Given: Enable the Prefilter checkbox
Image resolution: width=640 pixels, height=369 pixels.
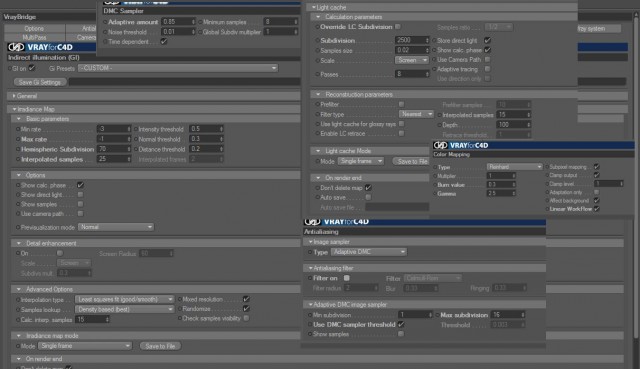Looking at the screenshot, I should [x=402, y=104].
